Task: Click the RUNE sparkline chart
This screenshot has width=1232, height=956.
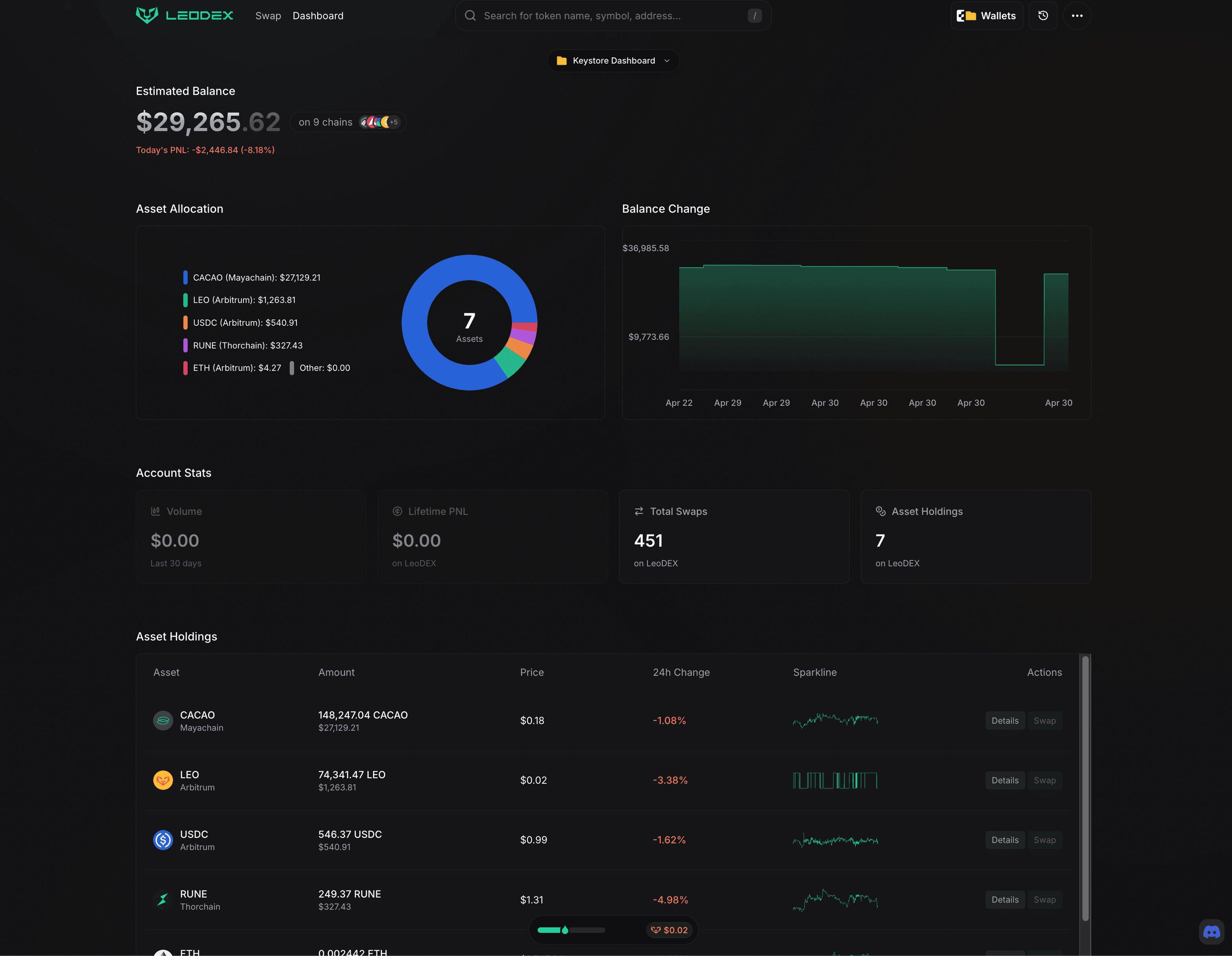Action: pyautogui.click(x=835, y=899)
